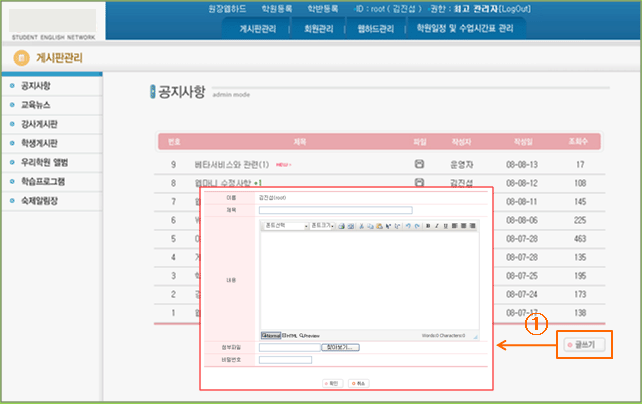Click the 취소 cancel button in the form
Image resolution: width=642 pixels, height=404 pixels.
[359, 383]
